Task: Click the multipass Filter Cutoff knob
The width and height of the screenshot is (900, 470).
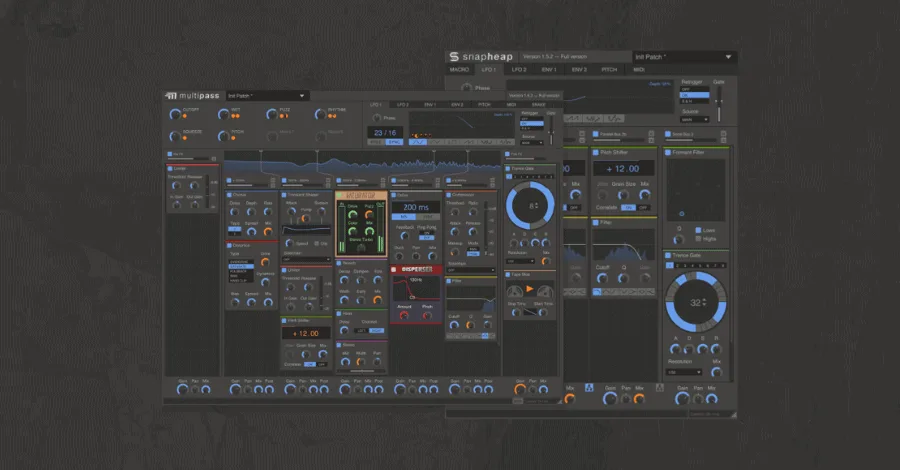Action: point(454,325)
